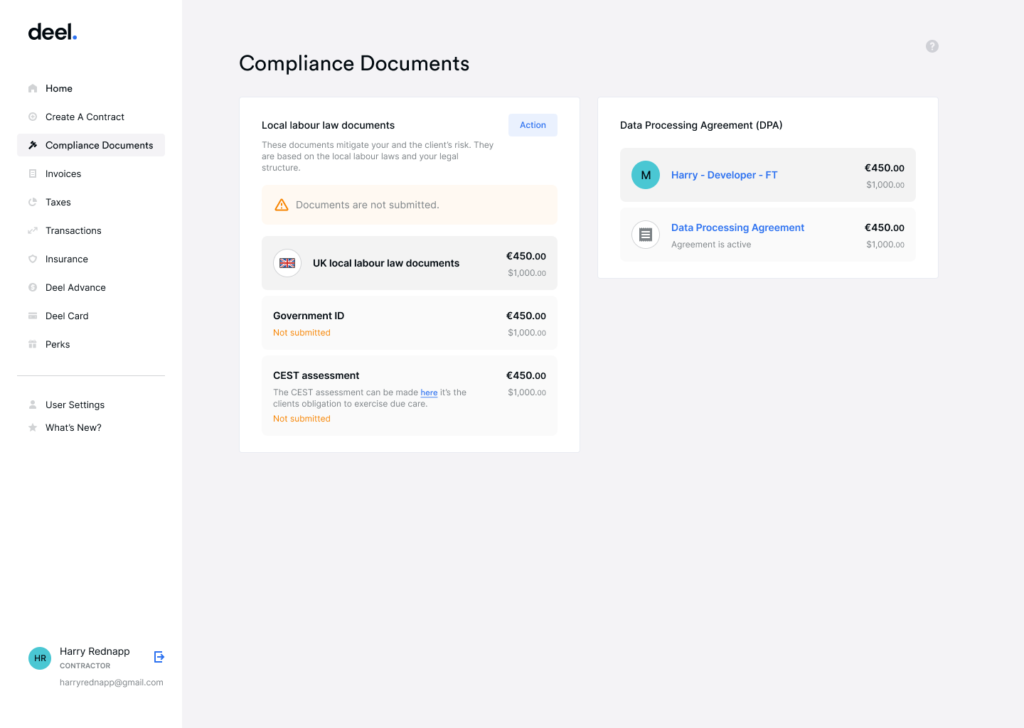
Task: Open the help question mark icon
Action: [932, 46]
